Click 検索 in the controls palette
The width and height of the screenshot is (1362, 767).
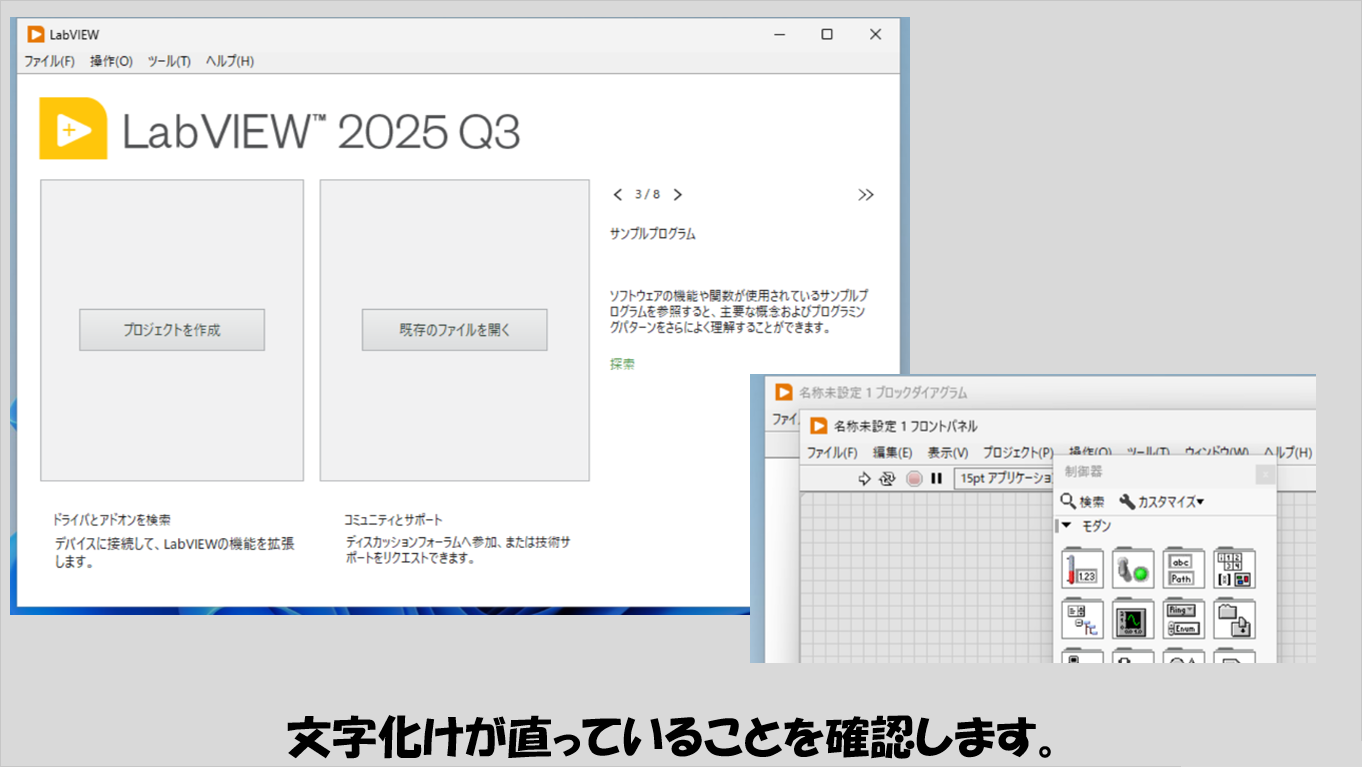coord(1083,502)
